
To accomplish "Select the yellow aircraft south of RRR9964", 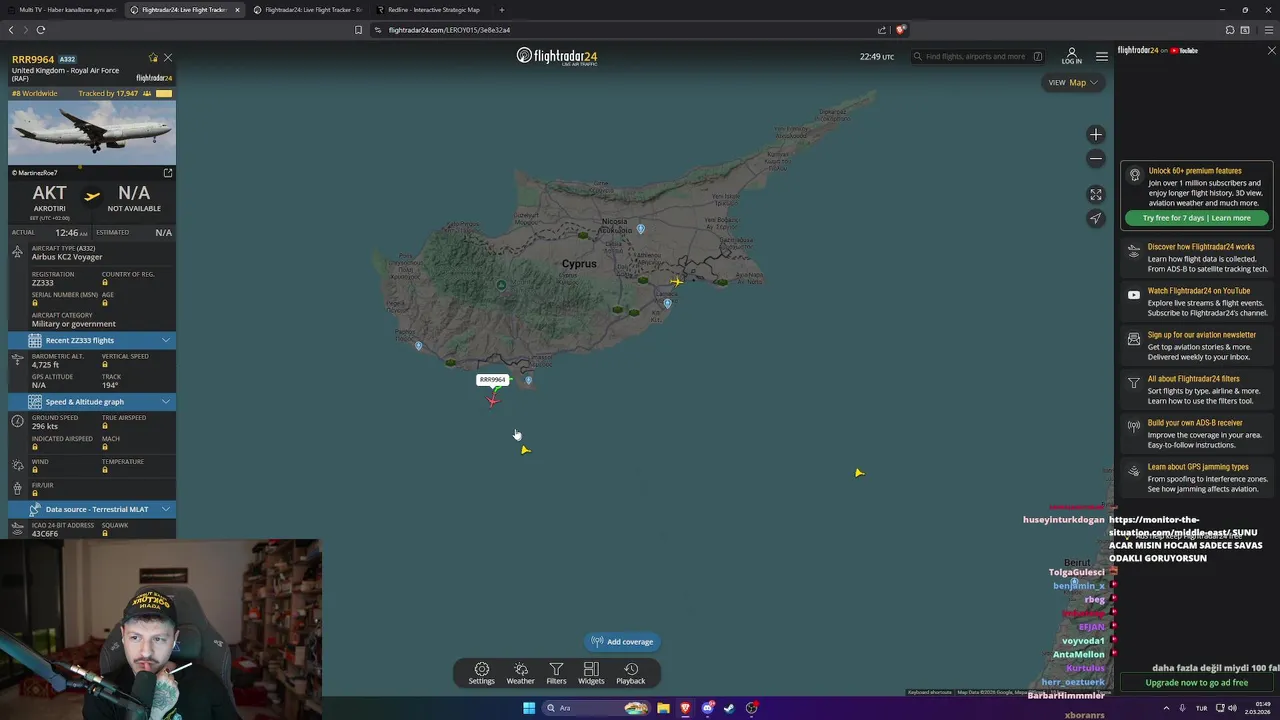I will [525, 450].
